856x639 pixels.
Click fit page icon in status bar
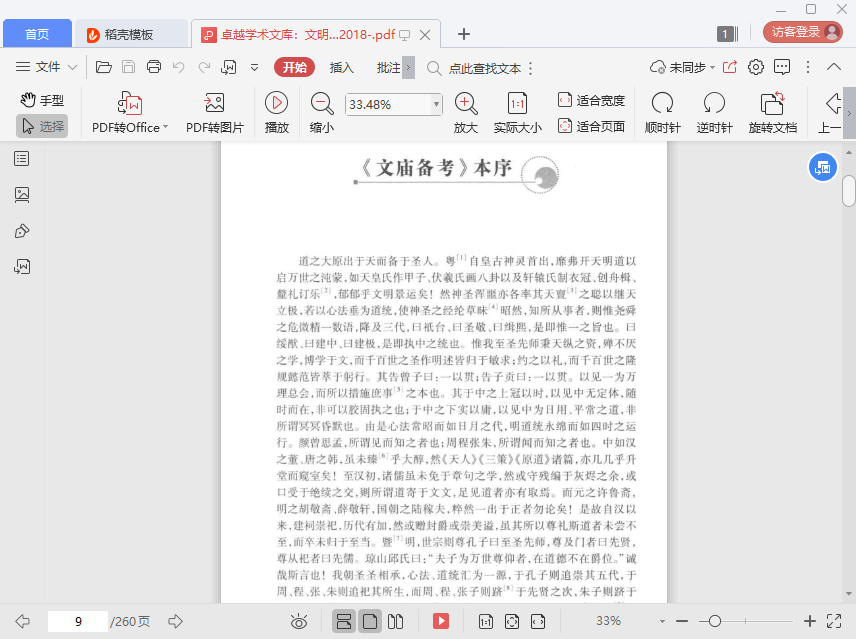(x=512, y=621)
